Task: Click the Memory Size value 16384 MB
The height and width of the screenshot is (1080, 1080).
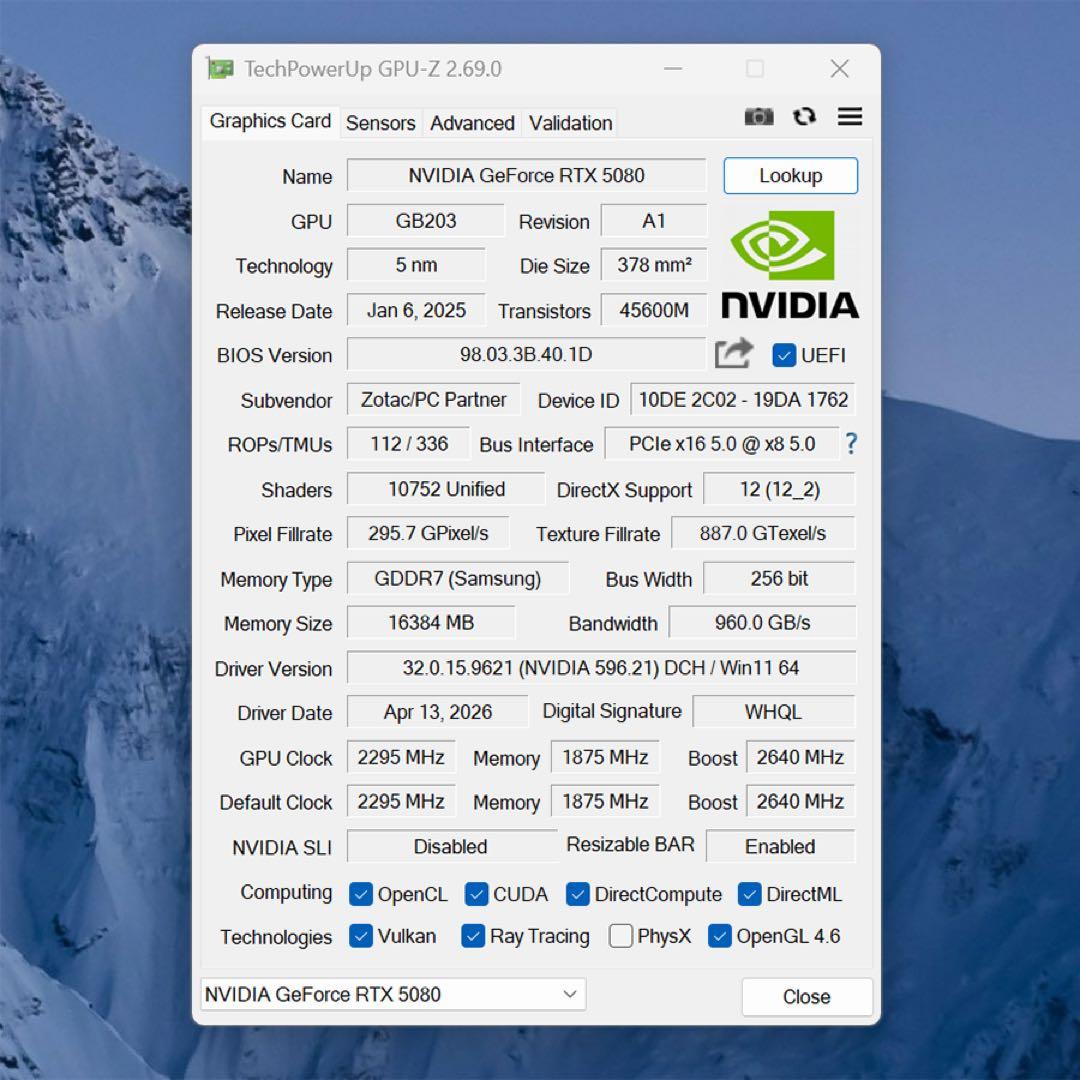Action: click(x=430, y=623)
